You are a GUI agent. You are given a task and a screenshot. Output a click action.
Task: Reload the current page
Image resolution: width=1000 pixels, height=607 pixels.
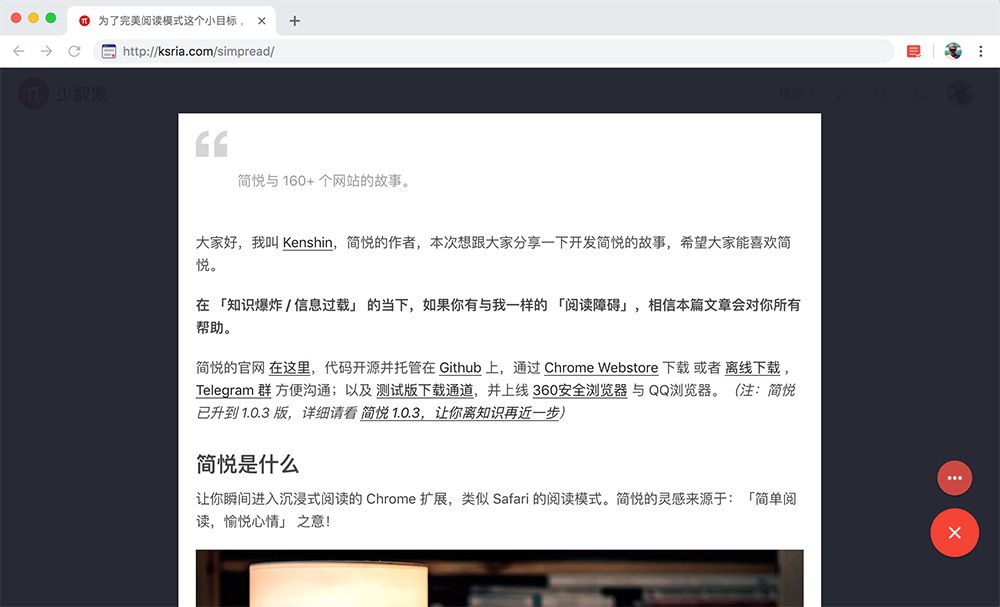tap(75, 51)
